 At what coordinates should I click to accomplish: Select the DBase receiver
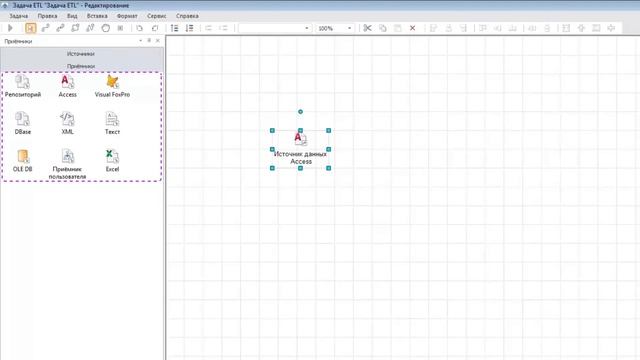tap(22, 123)
